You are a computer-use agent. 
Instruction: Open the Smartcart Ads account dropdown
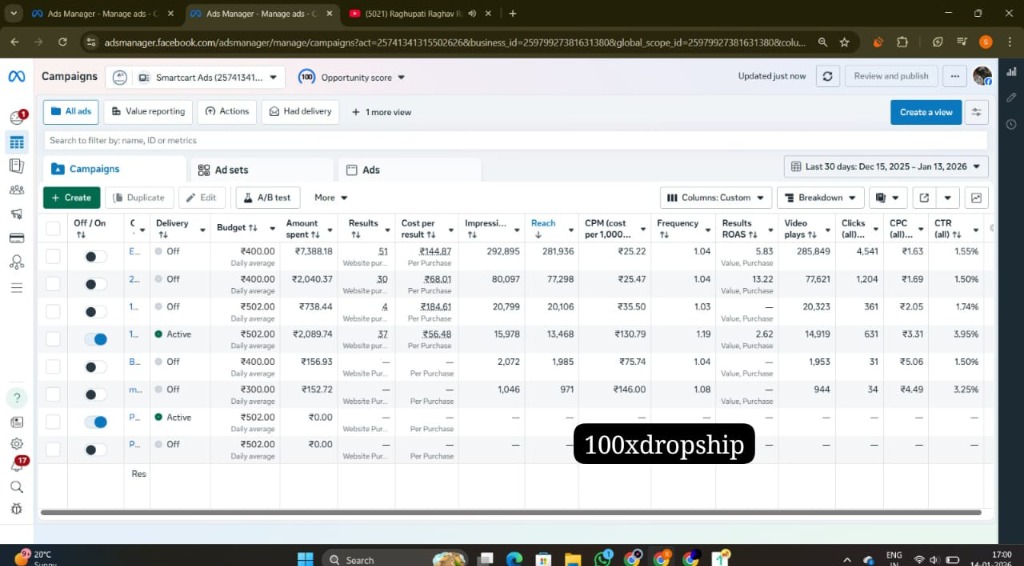tap(195, 77)
